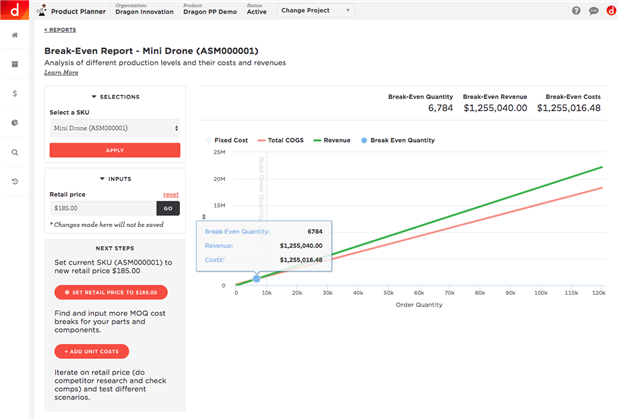Open the pie chart reports icon
Screen dimensions: 619x420
(15, 123)
